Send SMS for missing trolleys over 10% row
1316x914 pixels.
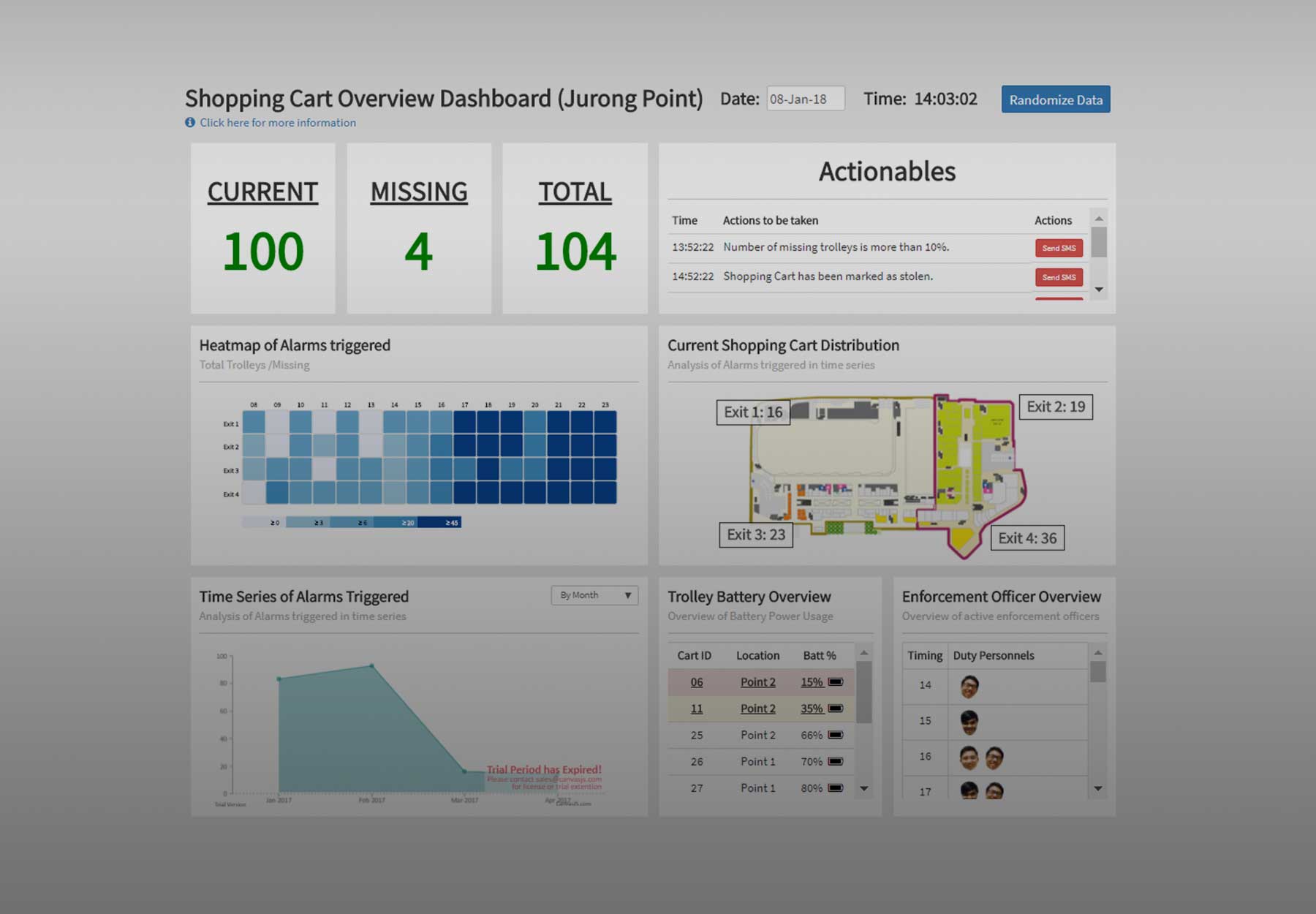point(1059,248)
